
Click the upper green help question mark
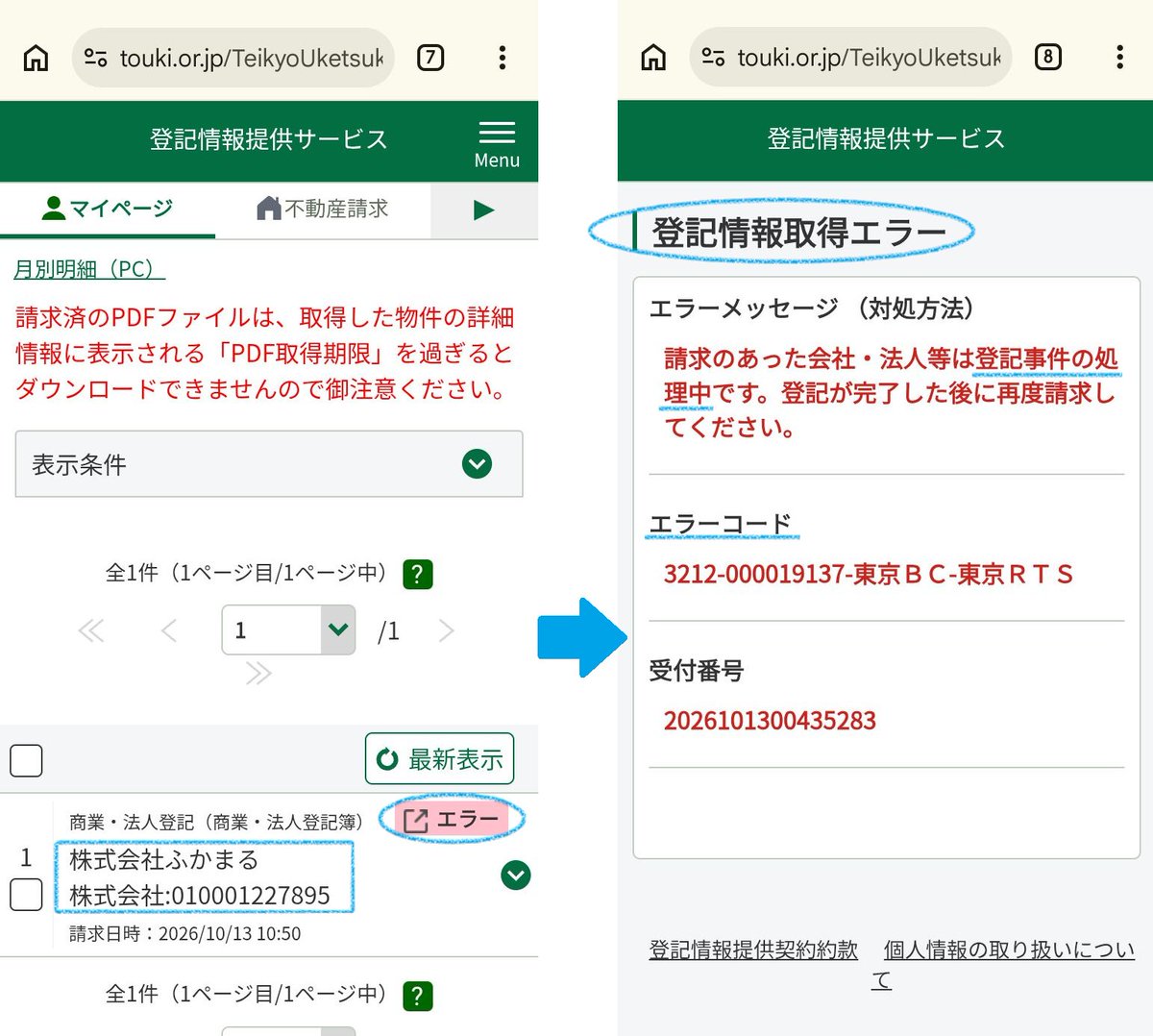pyautogui.click(x=418, y=575)
